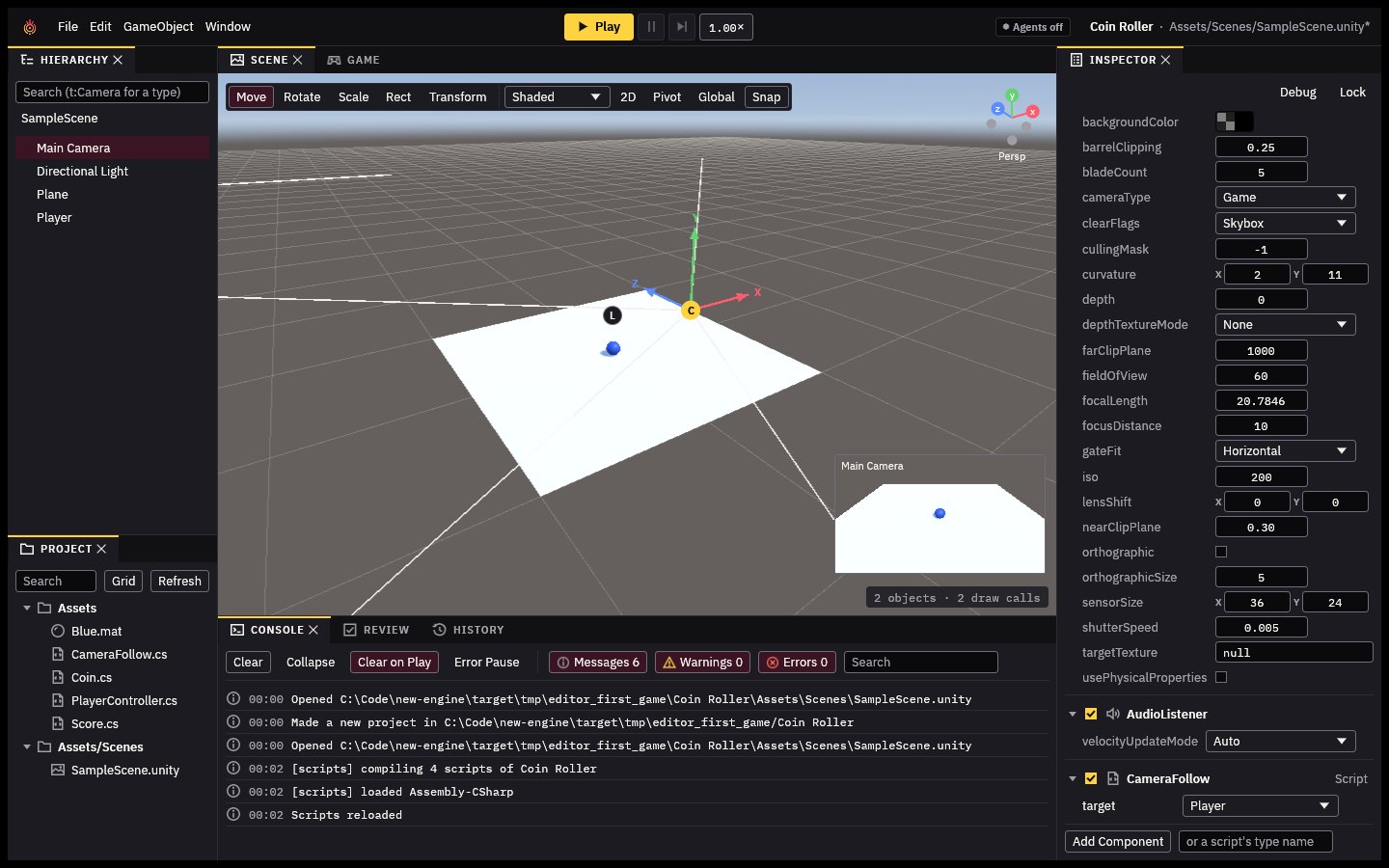Refresh the Project panel
The image size is (1389, 868).
[179, 582]
